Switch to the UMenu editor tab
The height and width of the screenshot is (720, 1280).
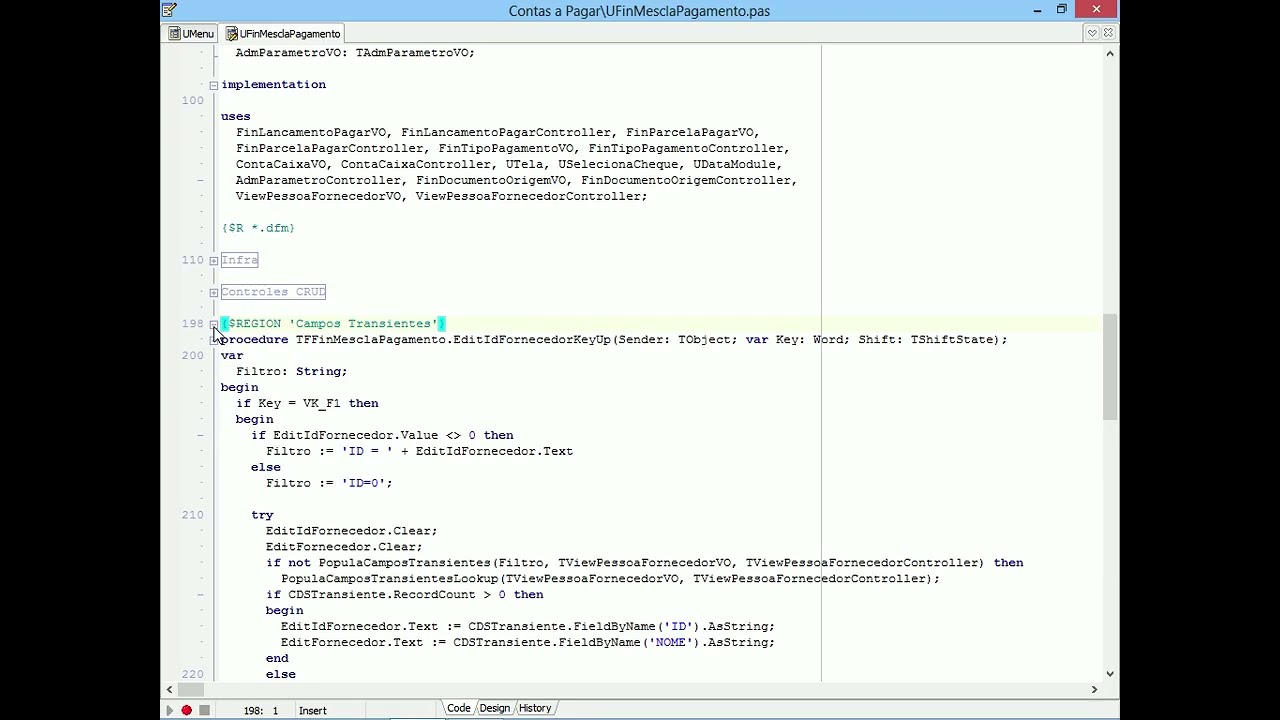click(191, 33)
